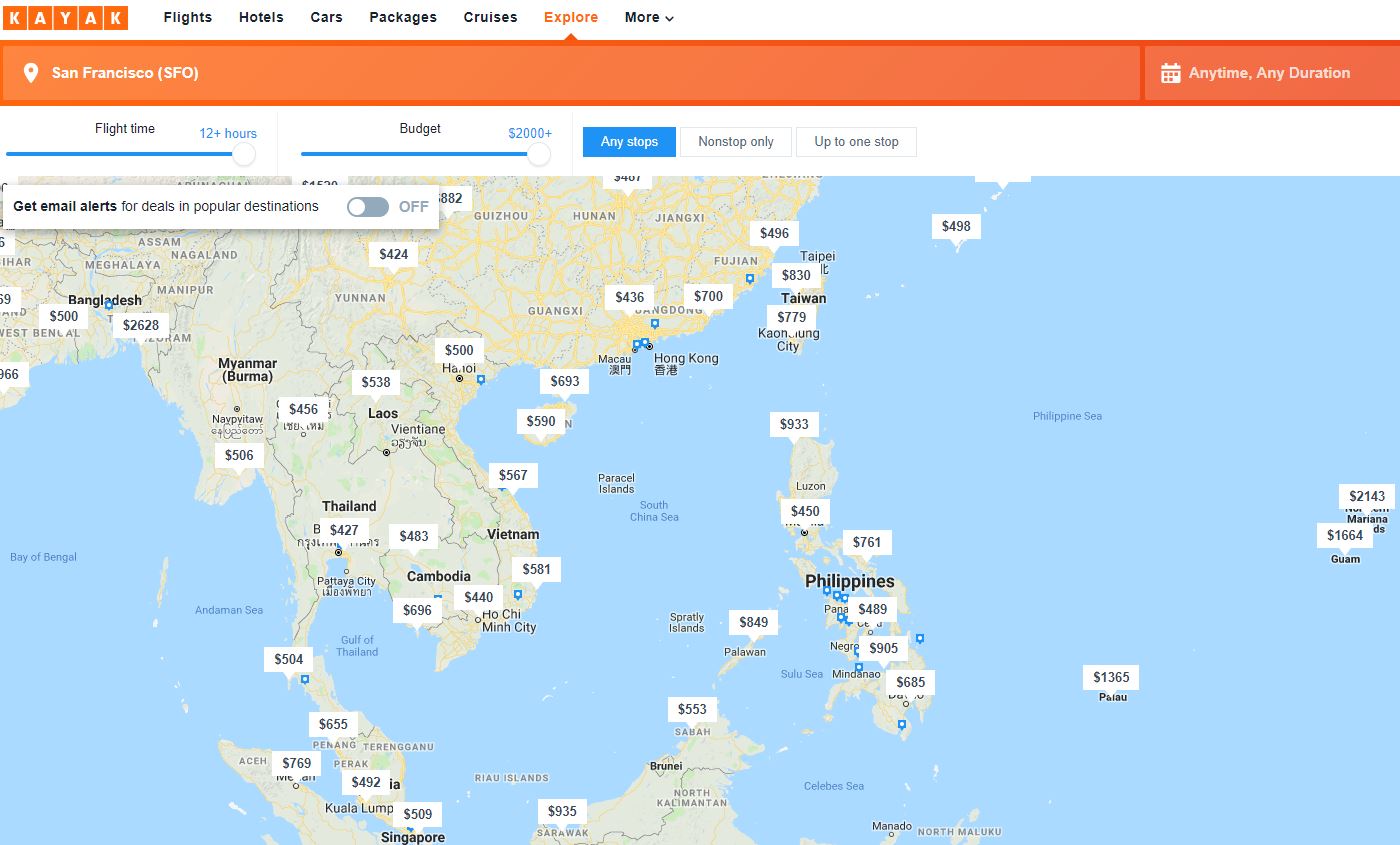Click the Budget slider handle
This screenshot has height=845, width=1400.
pyautogui.click(x=539, y=154)
